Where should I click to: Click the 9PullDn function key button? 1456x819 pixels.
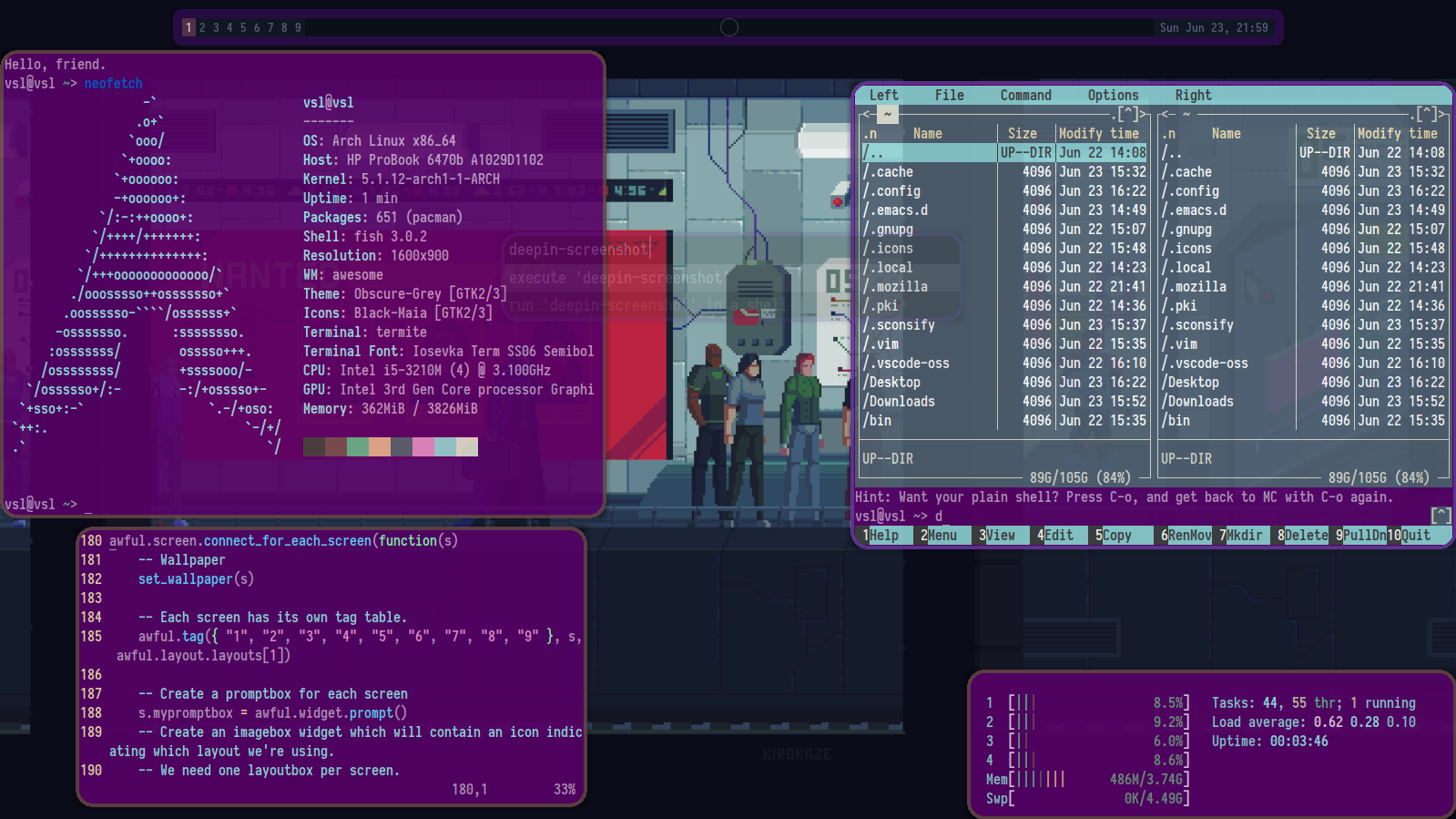[x=1361, y=535]
